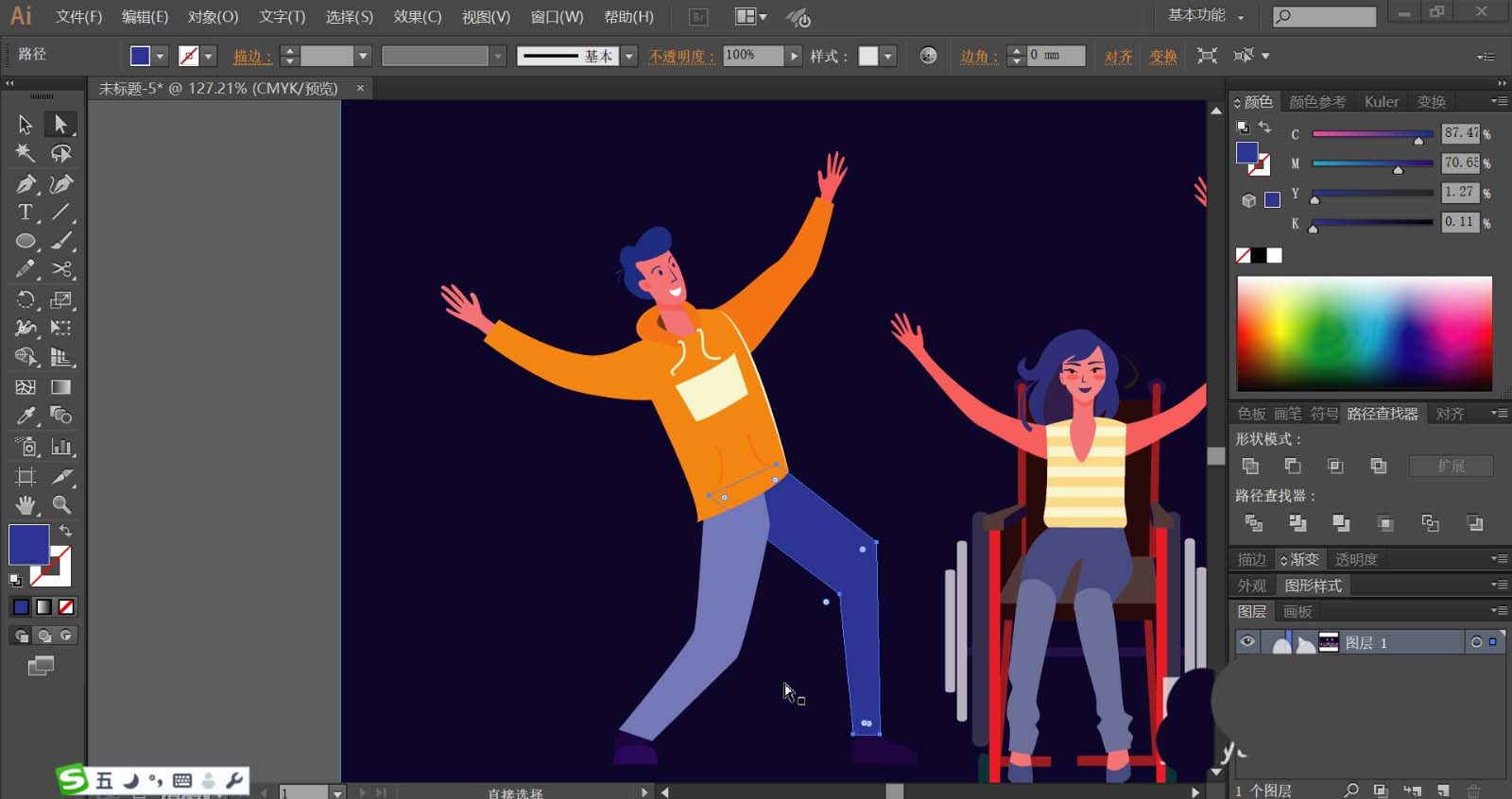Image resolution: width=1512 pixels, height=799 pixels.
Task: Expand the stroke profile 基本 dropdown
Action: 629,57
